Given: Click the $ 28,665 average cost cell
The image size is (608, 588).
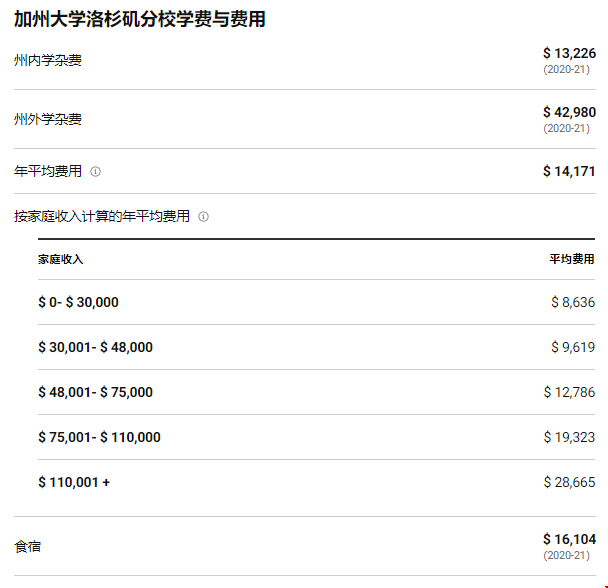Looking at the screenshot, I should [569, 482].
